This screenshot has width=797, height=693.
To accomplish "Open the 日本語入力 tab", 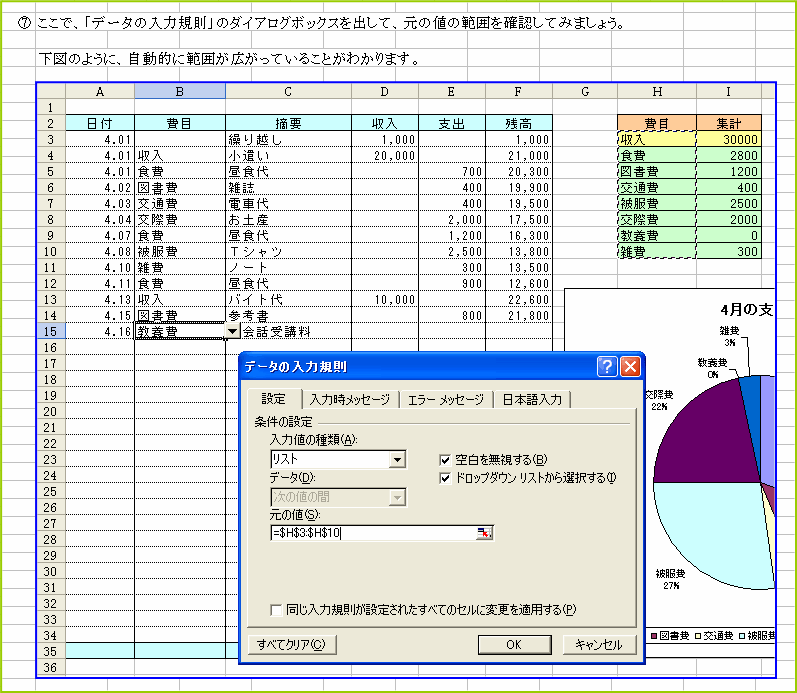I will click(532, 400).
